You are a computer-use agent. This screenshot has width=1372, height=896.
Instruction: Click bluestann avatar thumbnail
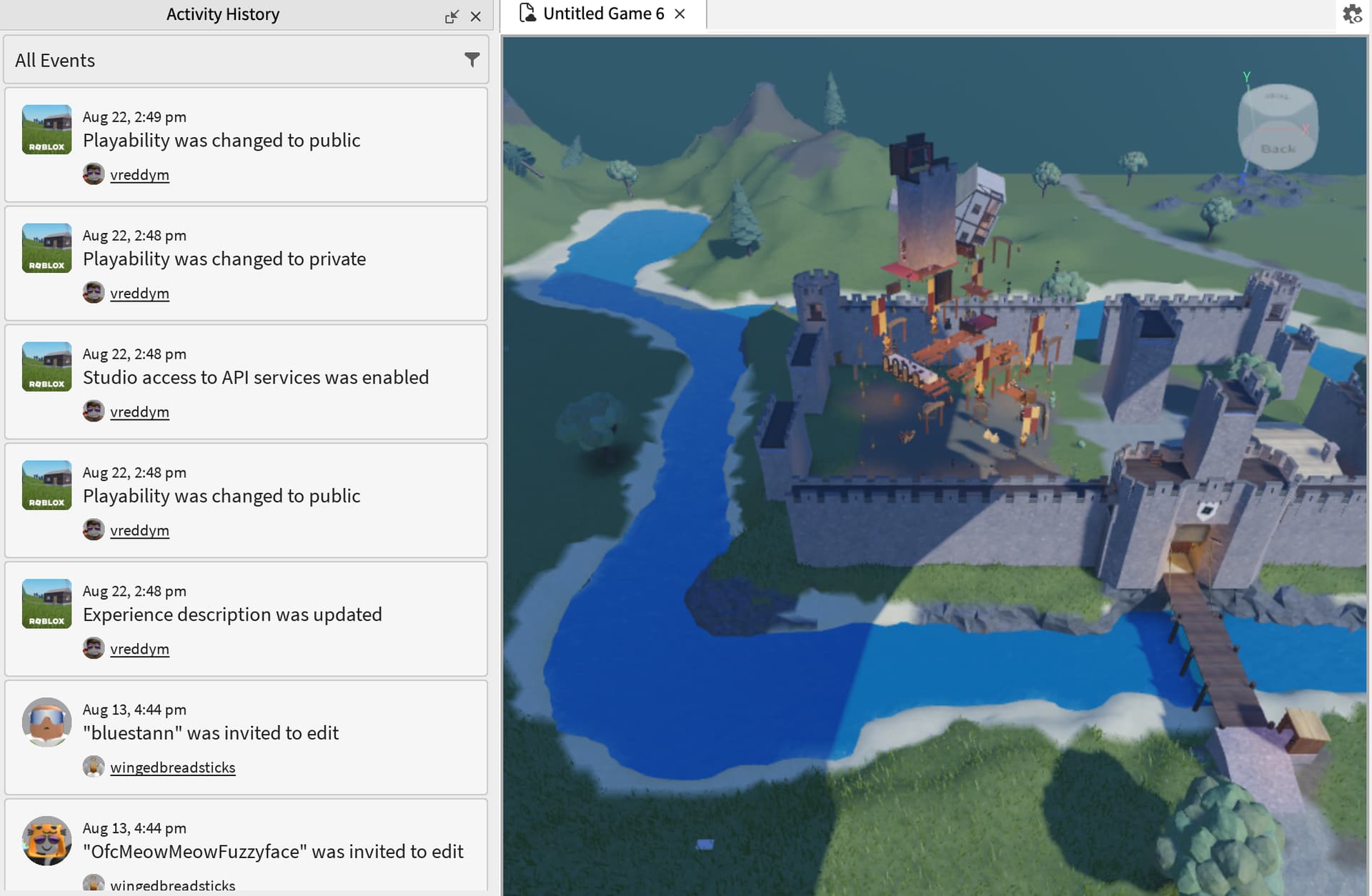46,722
